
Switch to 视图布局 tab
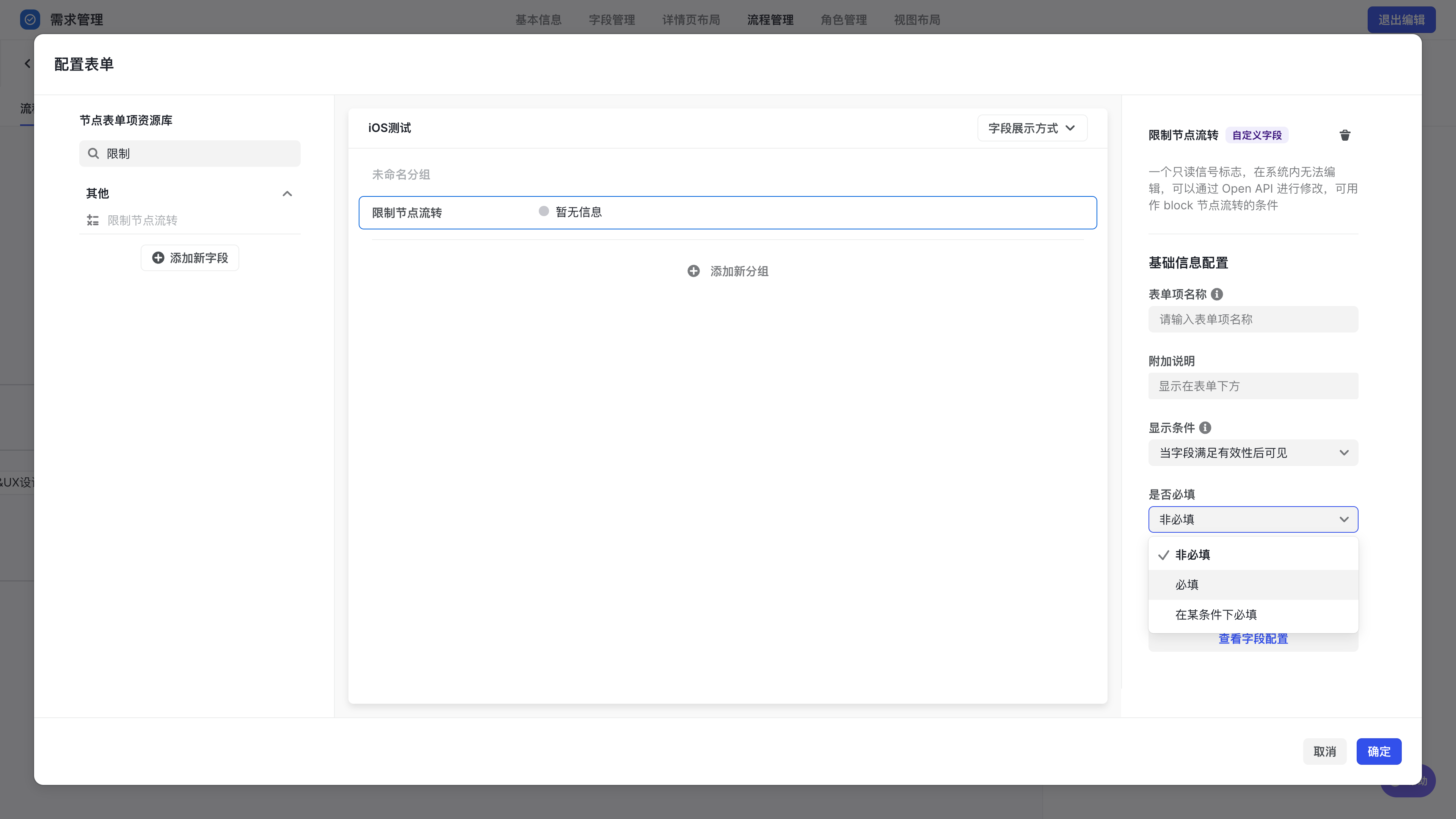917,20
